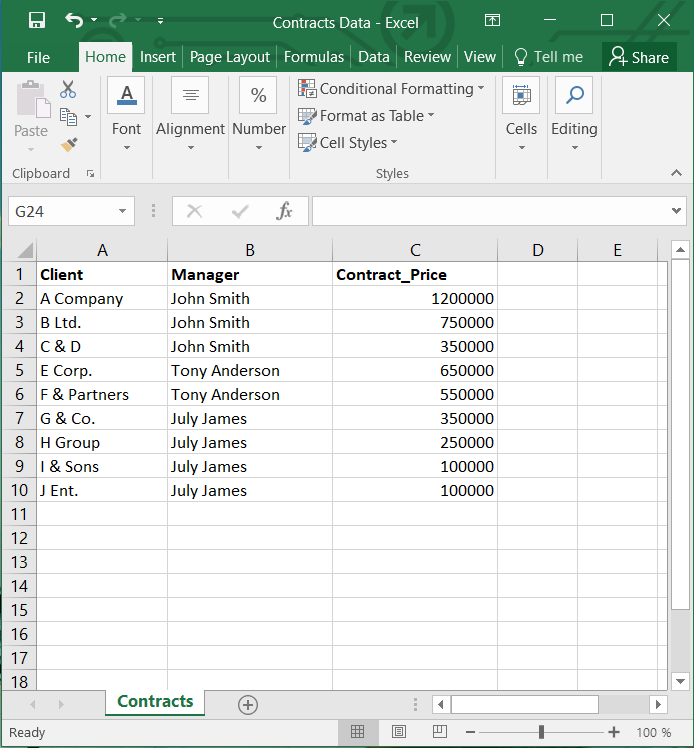Switch to Page Break Preview view
This screenshot has height=748, width=694.
point(440,732)
